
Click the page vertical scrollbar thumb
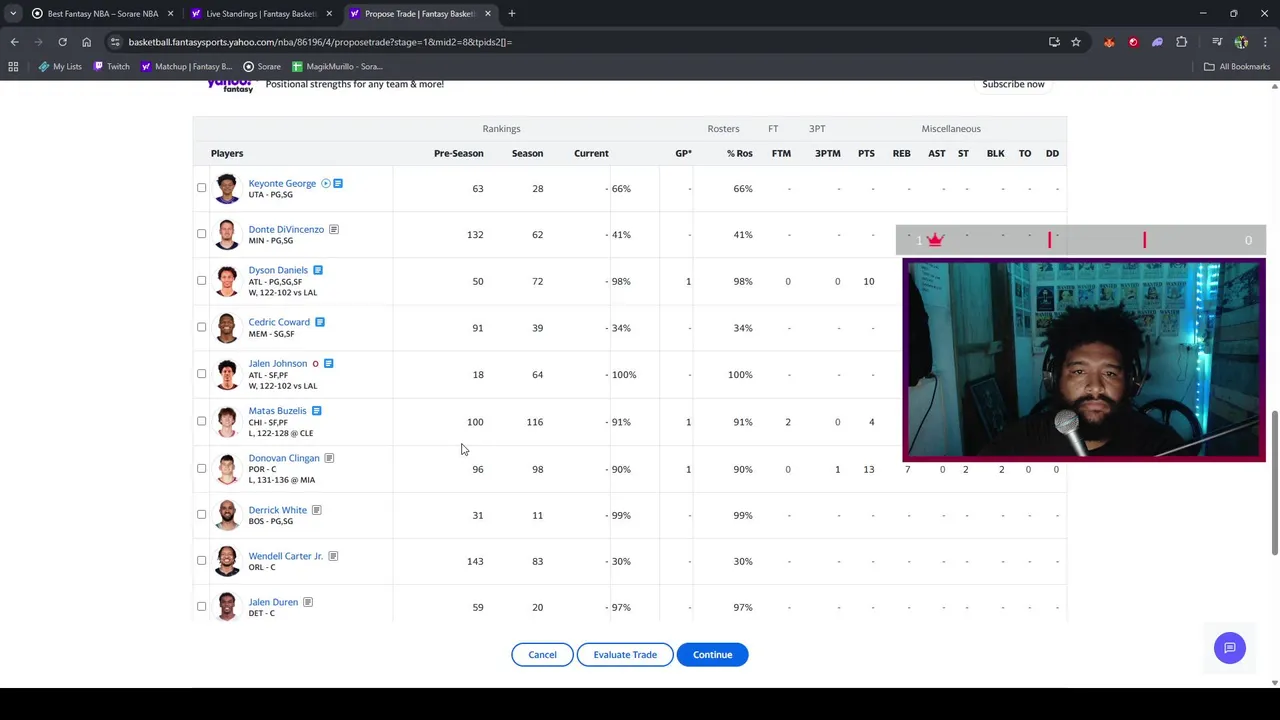(1274, 482)
